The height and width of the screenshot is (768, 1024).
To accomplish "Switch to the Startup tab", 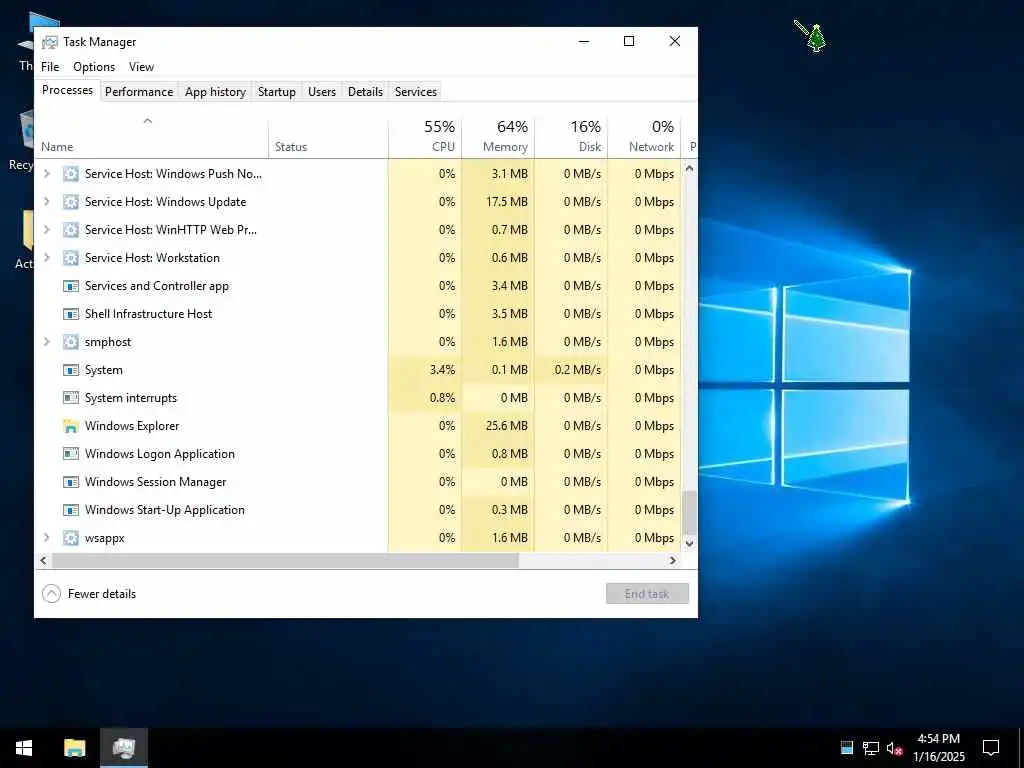I will tap(276, 92).
